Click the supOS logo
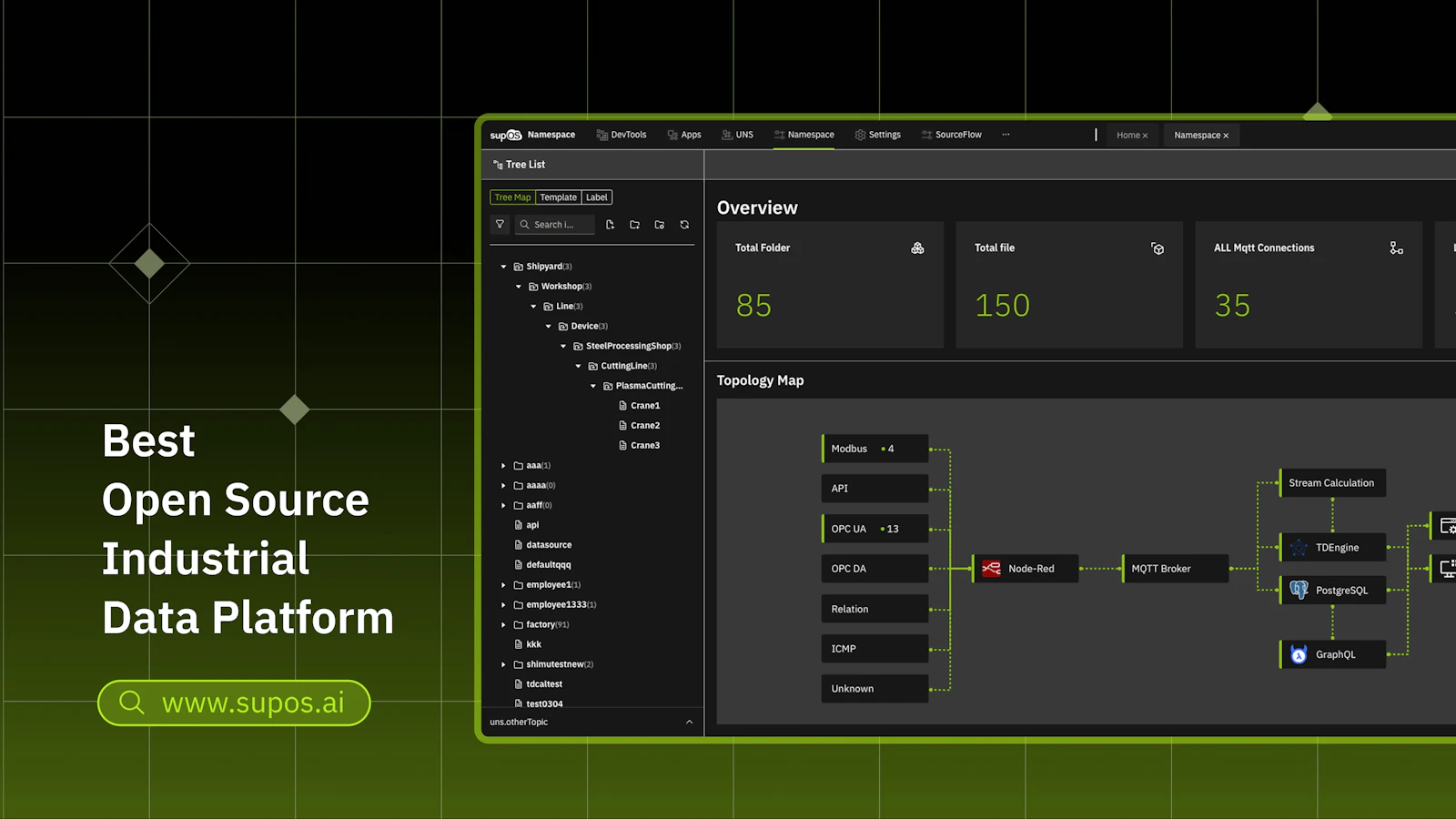Image resolution: width=1456 pixels, height=819 pixels. (505, 135)
